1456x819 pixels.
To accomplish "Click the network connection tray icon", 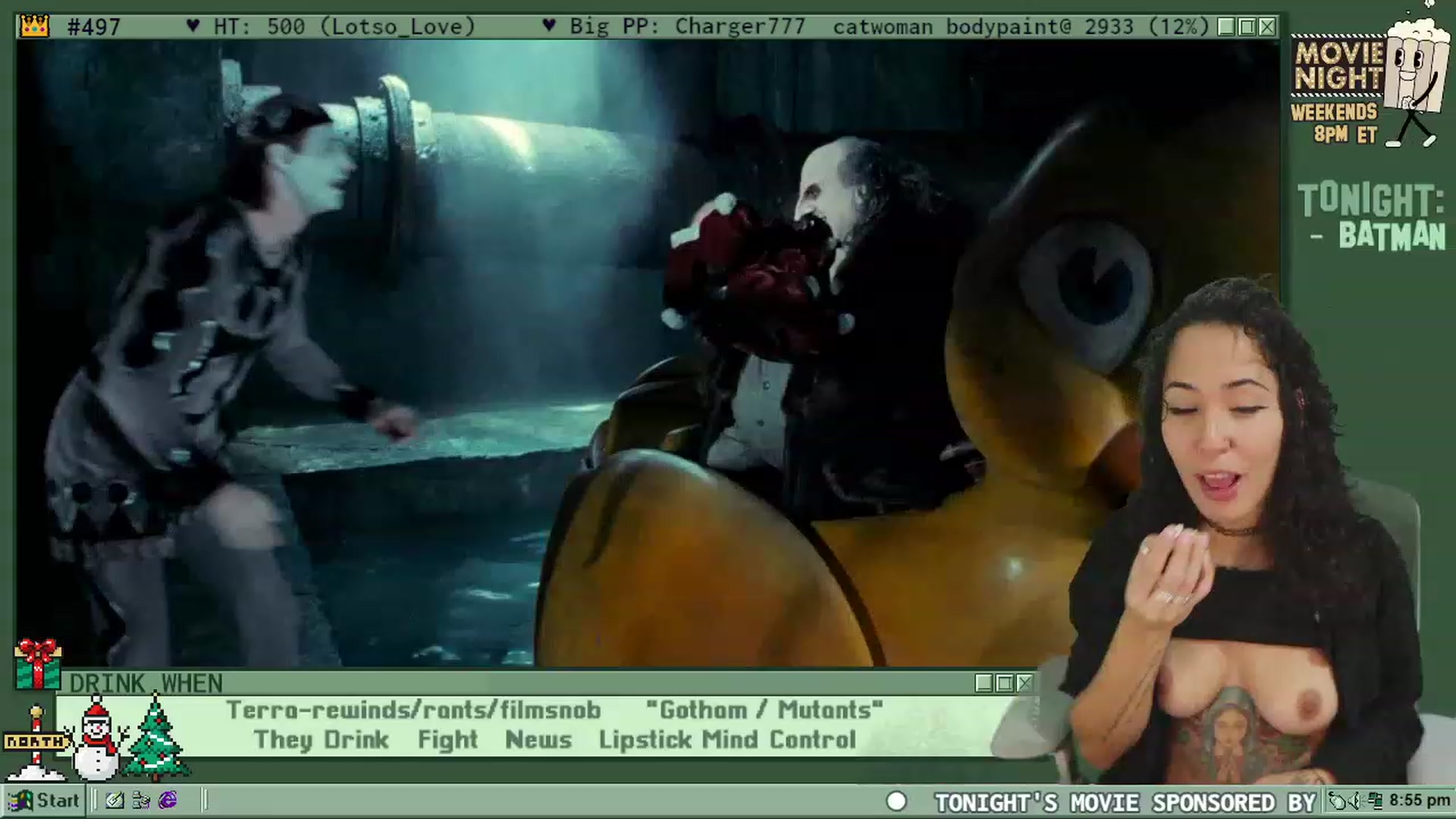I will pos(1376,801).
